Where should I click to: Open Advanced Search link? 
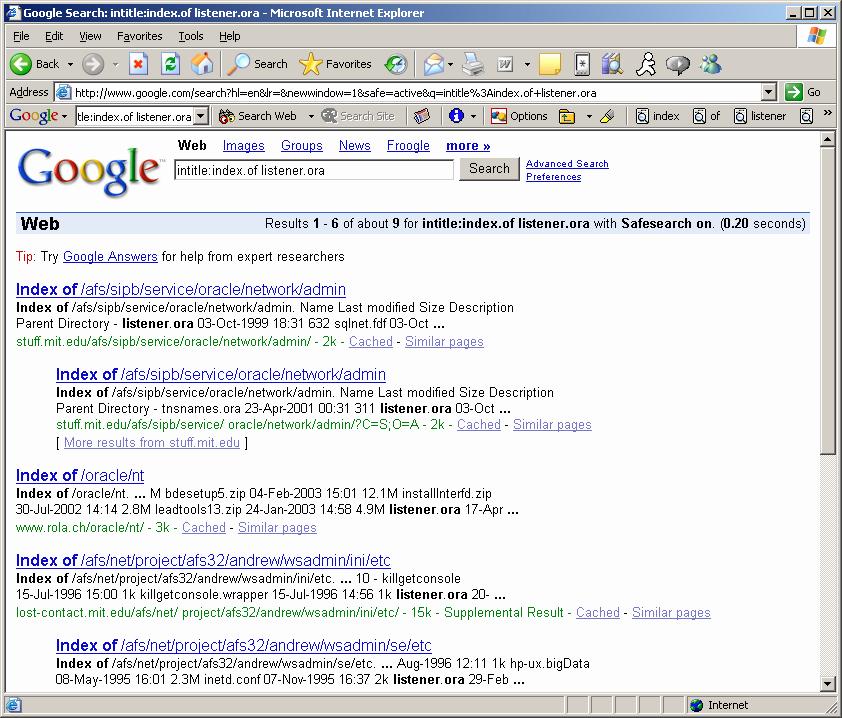(x=567, y=163)
